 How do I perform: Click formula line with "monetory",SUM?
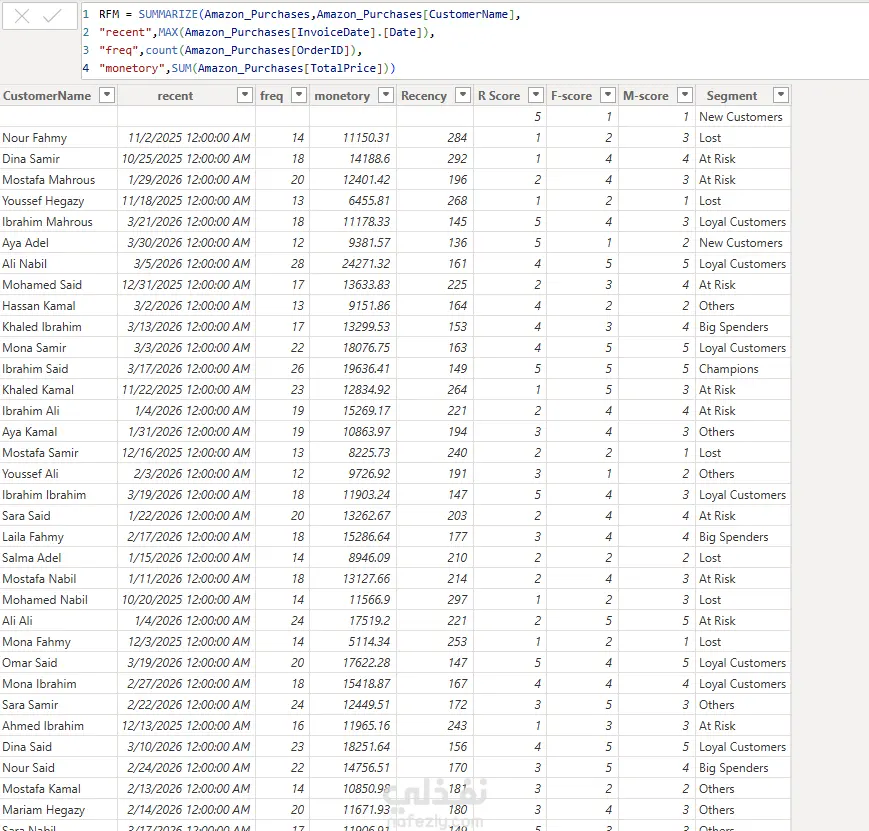(247, 68)
